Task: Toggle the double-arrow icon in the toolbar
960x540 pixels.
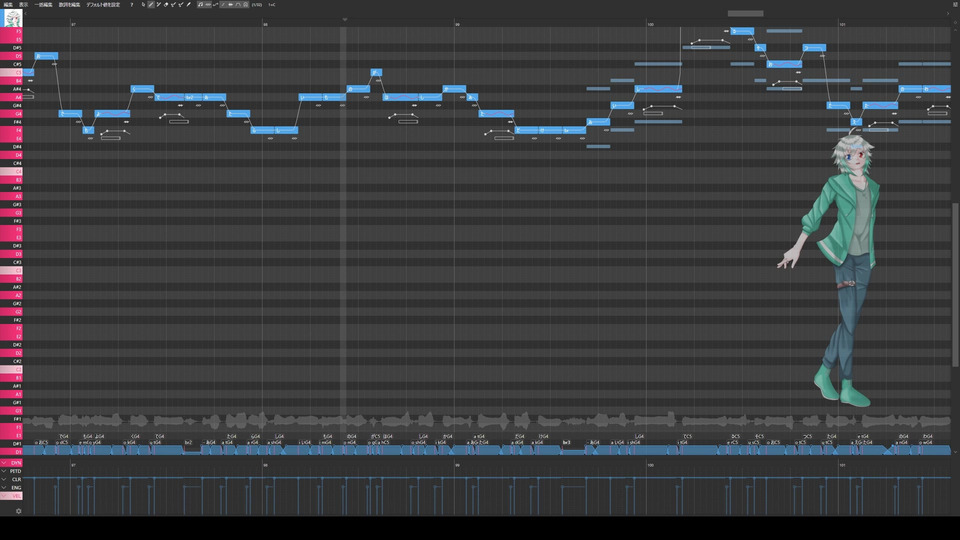Action: (230, 4)
